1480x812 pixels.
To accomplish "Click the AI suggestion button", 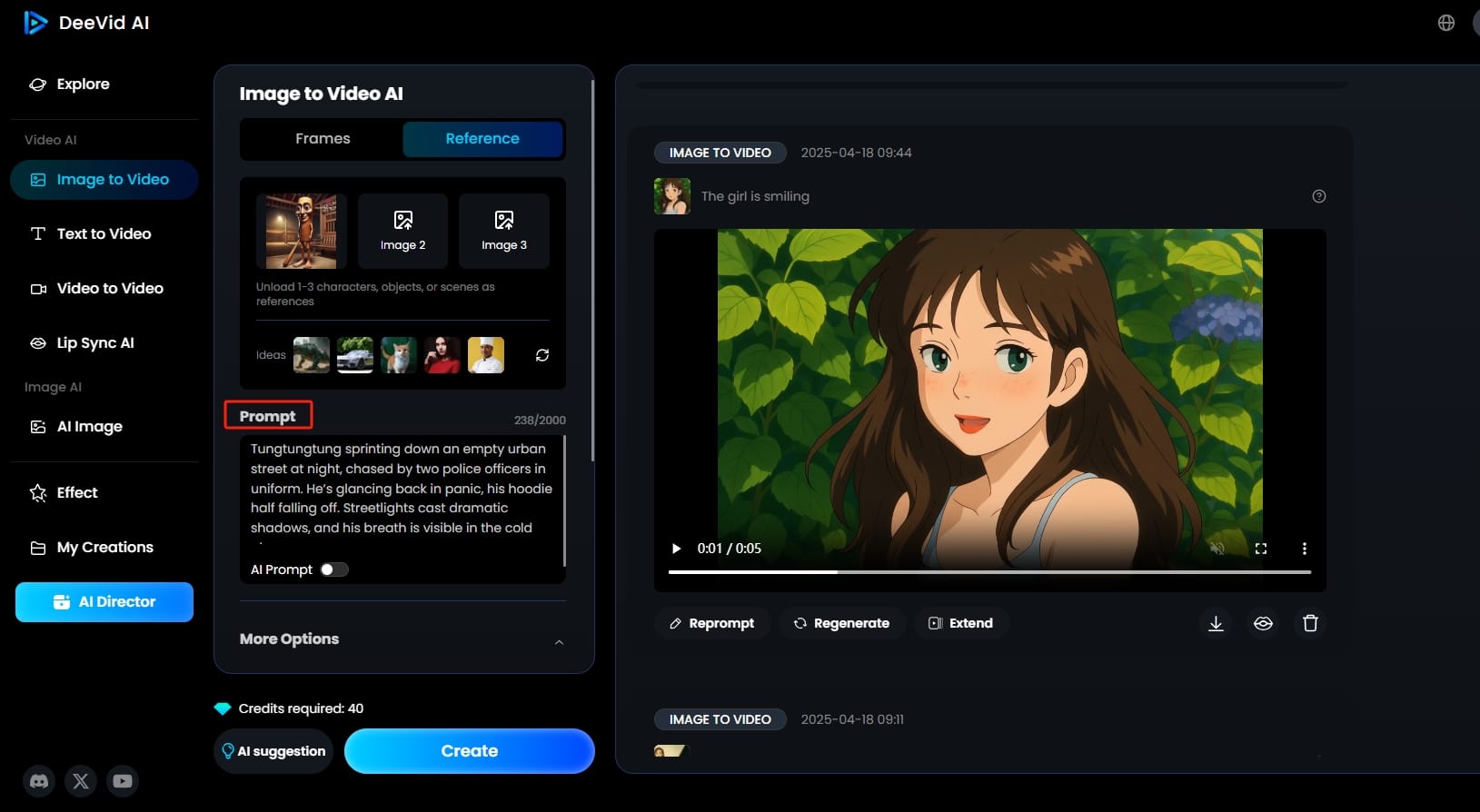I will (x=273, y=751).
